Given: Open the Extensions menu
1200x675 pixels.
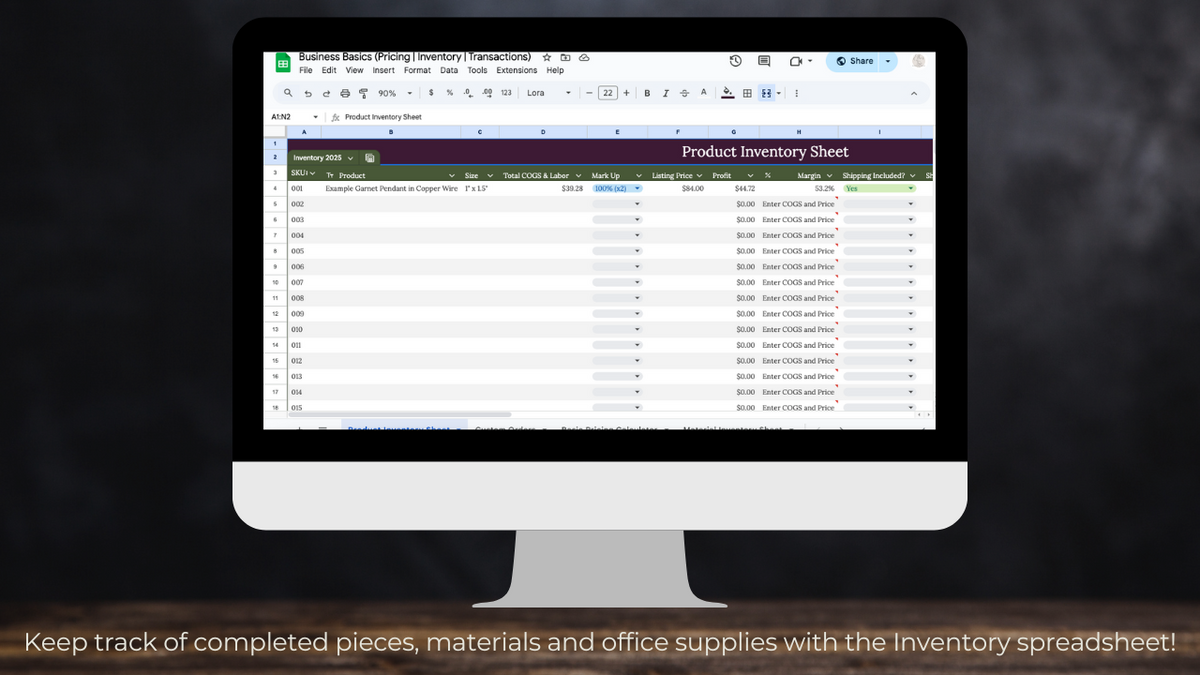Looking at the screenshot, I should [516, 71].
